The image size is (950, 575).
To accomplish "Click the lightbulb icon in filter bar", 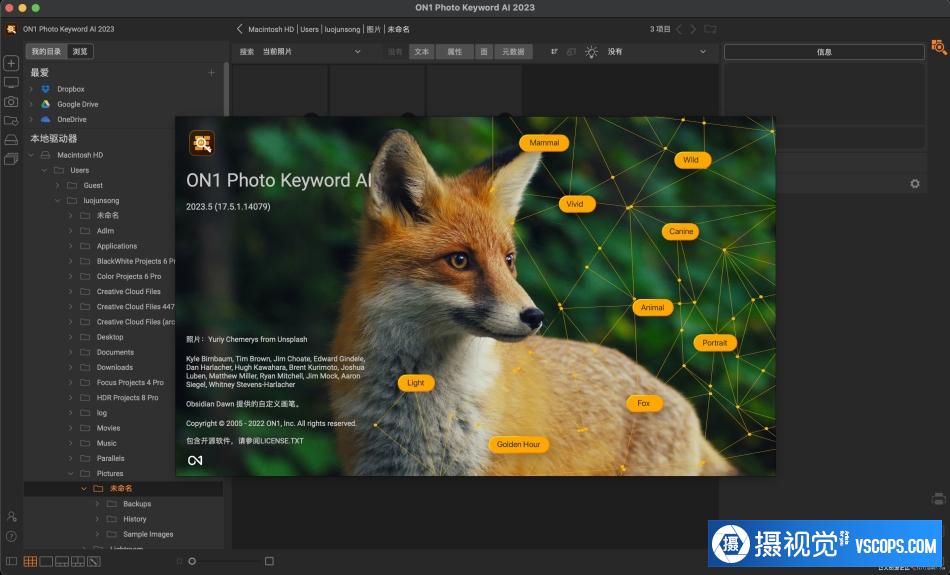I will [x=591, y=52].
